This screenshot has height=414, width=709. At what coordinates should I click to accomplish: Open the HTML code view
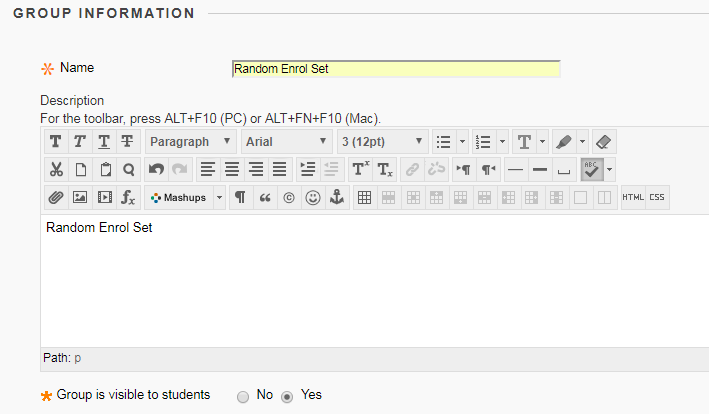tap(633, 198)
